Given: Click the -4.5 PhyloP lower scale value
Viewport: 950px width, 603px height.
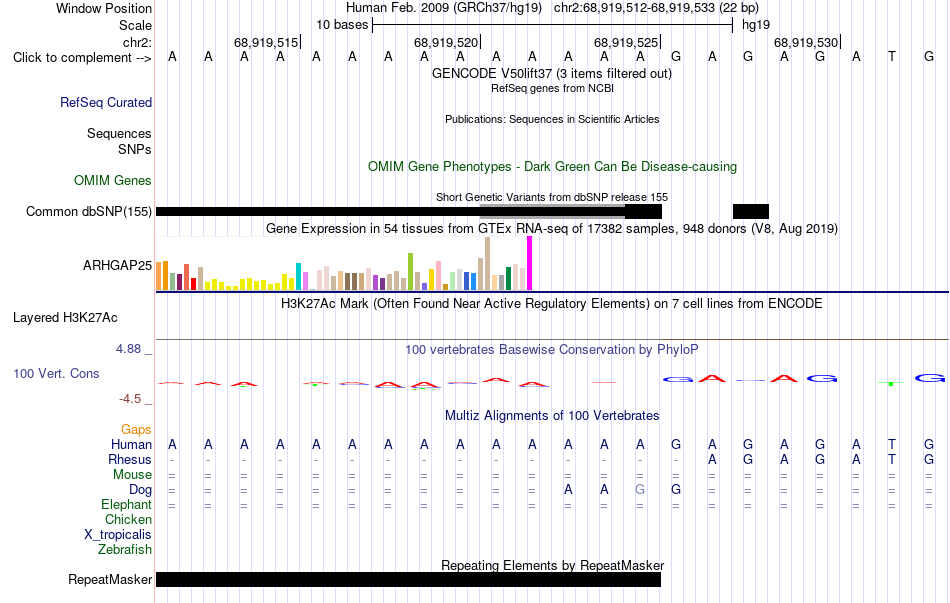Looking at the screenshot, I should 130,399.
